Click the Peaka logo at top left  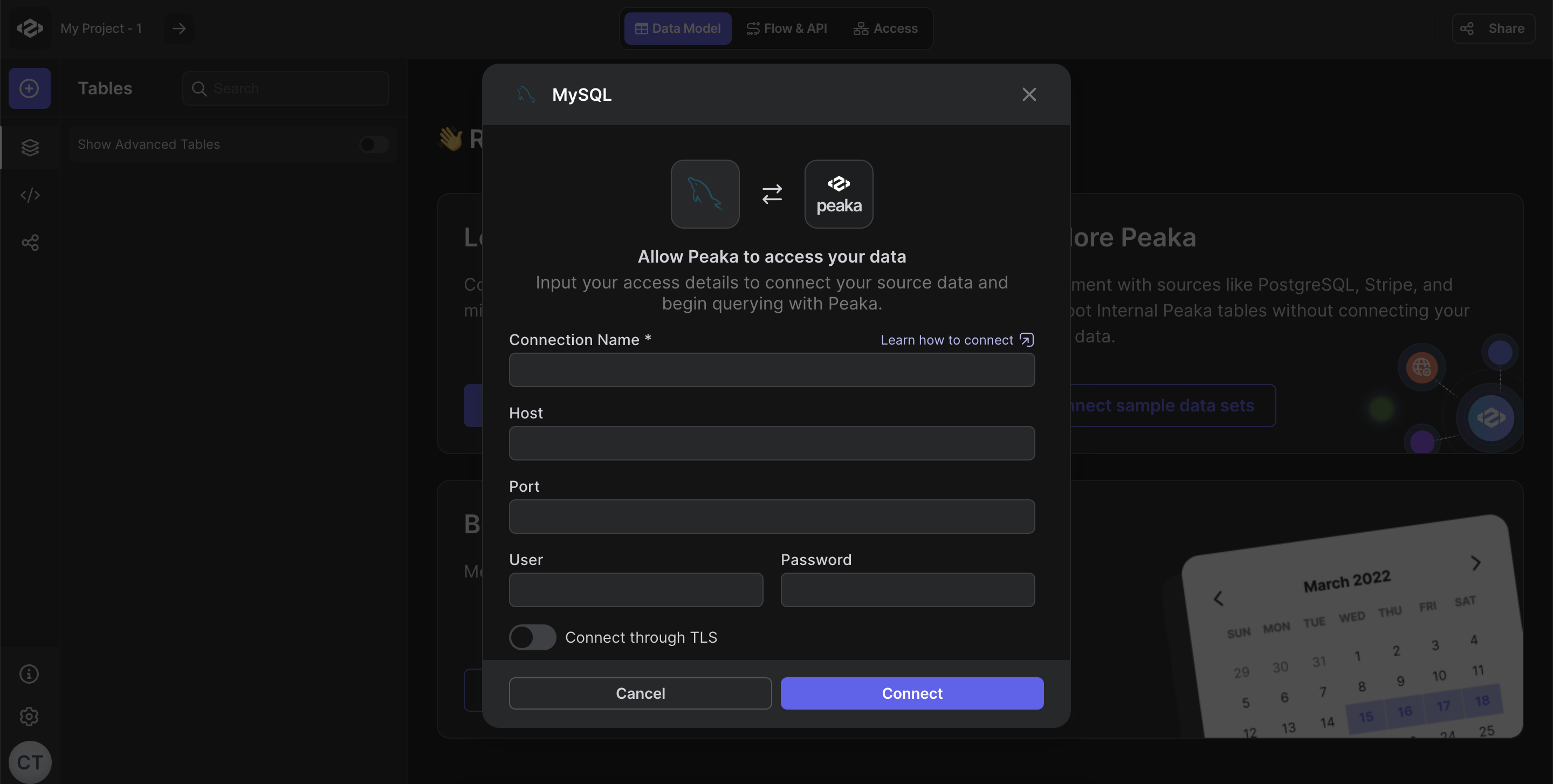30,29
